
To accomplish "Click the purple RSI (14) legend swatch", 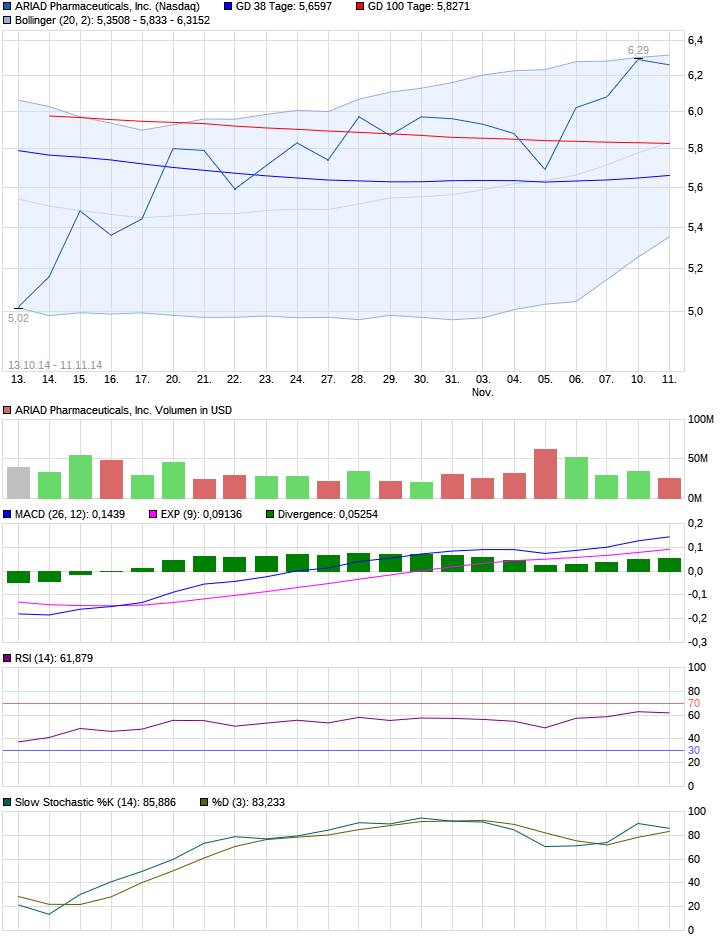I will tap(7, 658).
